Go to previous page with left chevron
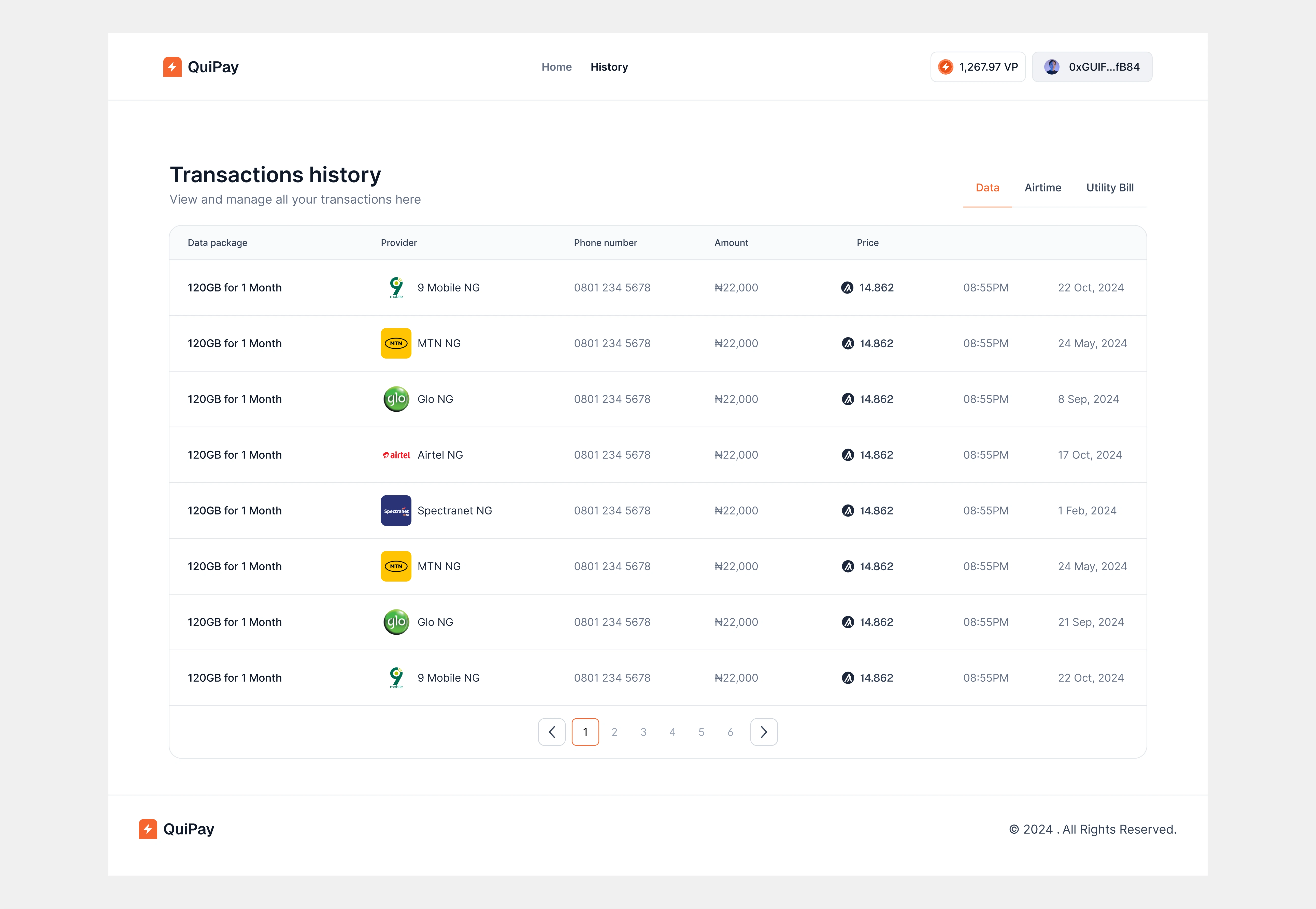The width and height of the screenshot is (1316, 909). [552, 732]
